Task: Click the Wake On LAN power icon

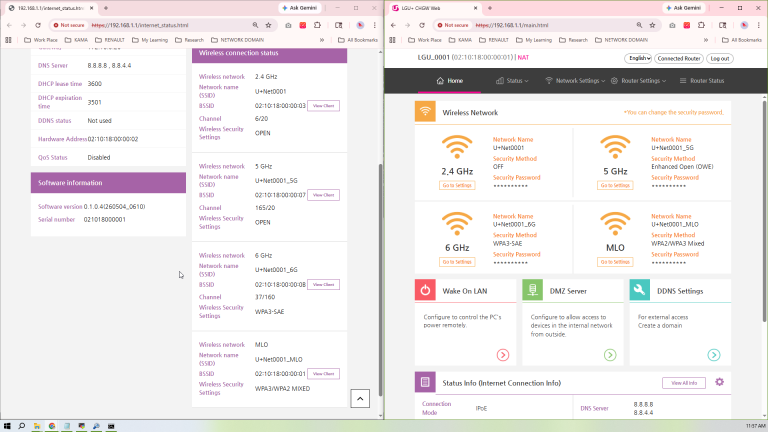Action: pos(425,290)
